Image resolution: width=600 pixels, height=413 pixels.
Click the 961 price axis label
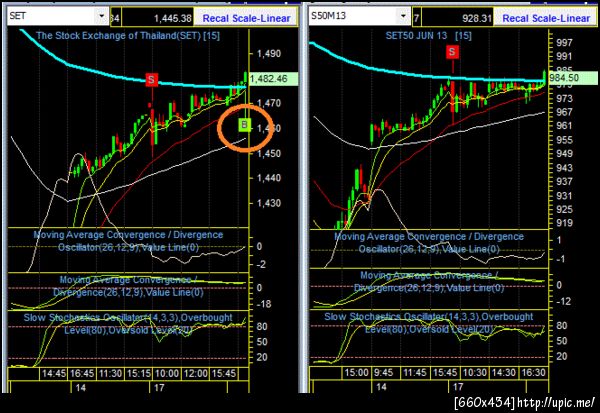565,126
